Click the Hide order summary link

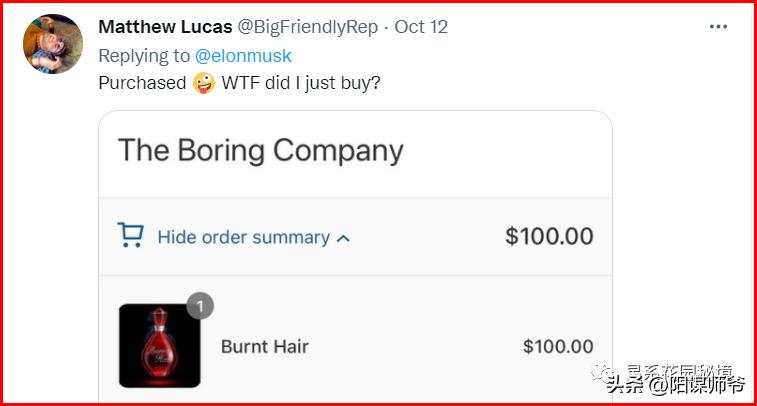coord(243,237)
